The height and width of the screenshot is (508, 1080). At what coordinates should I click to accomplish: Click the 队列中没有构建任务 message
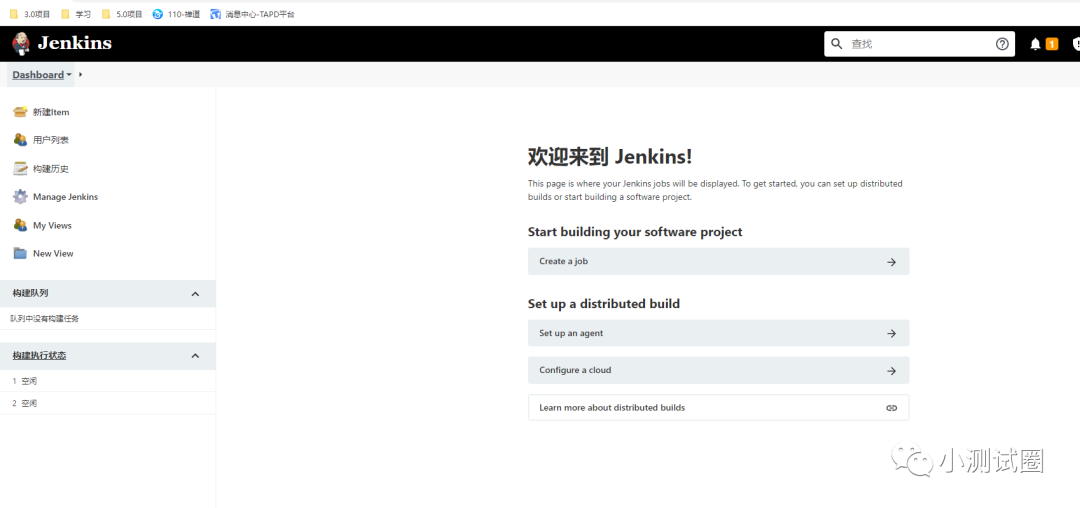[45, 319]
